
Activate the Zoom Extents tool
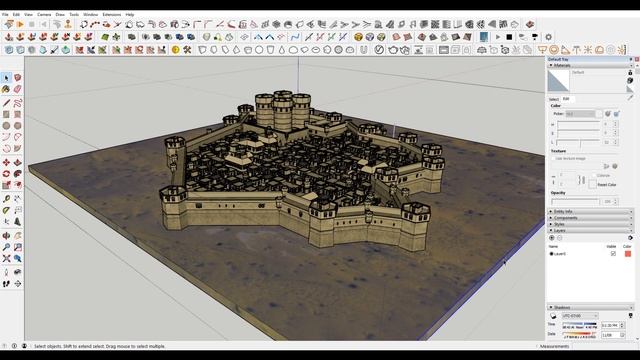coord(6,258)
